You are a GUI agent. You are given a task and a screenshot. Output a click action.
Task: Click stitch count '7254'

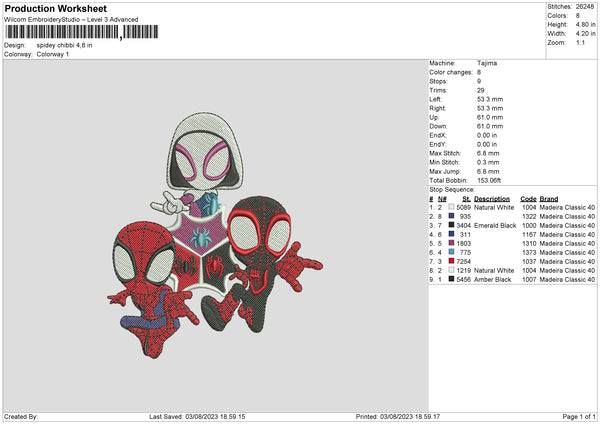click(x=463, y=261)
